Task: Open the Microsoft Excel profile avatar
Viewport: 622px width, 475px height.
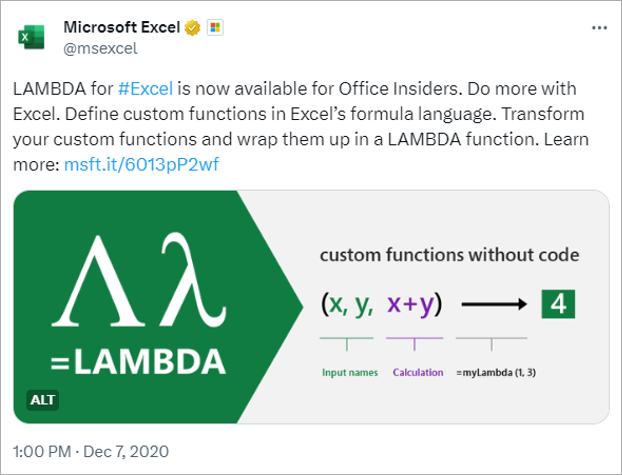Action: point(33,37)
